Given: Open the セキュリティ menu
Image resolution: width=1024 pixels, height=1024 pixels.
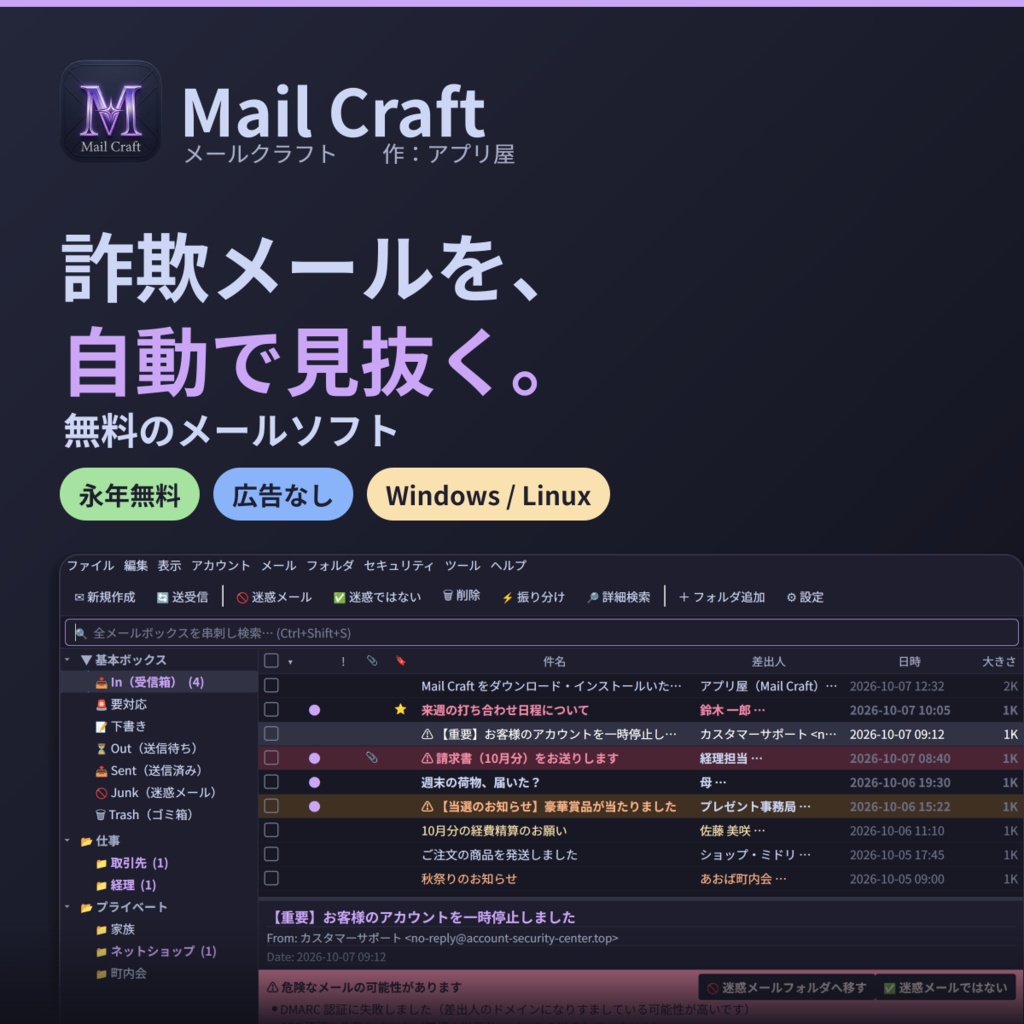Looking at the screenshot, I should pos(398,566).
